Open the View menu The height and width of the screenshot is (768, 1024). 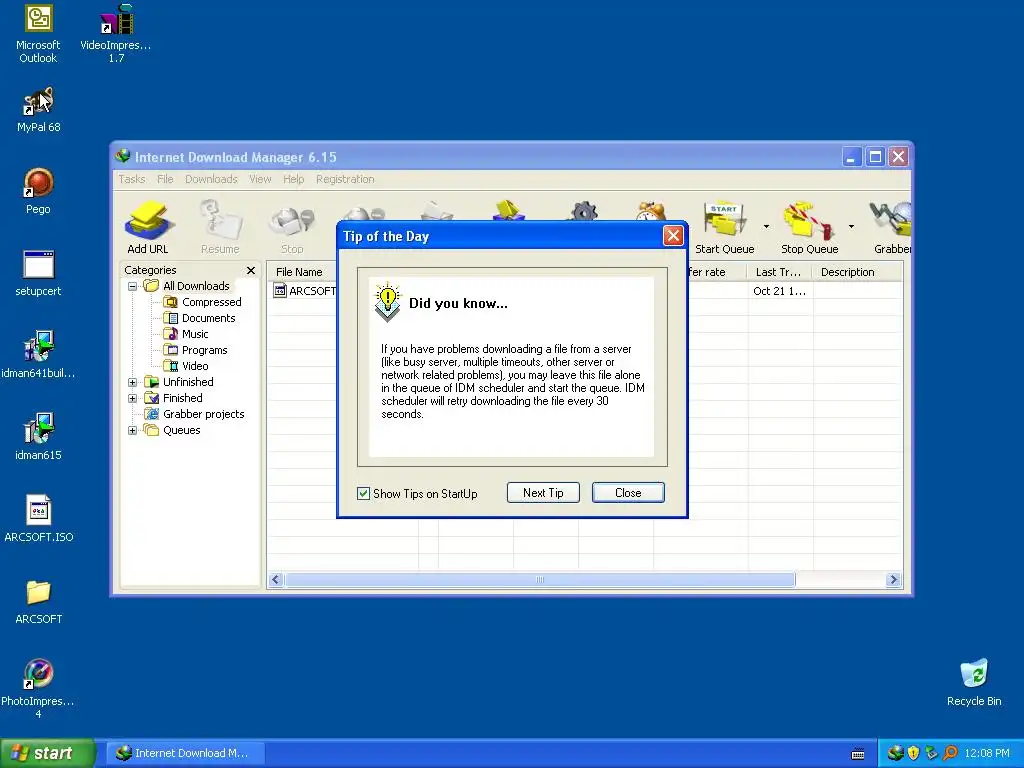tap(260, 179)
